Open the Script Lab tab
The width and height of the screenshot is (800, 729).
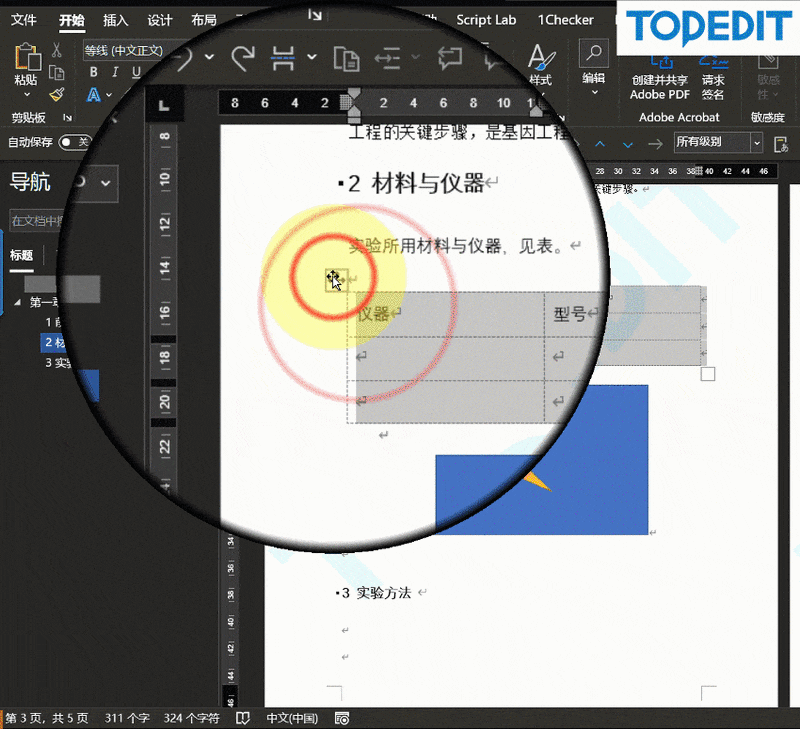point(486,20)
